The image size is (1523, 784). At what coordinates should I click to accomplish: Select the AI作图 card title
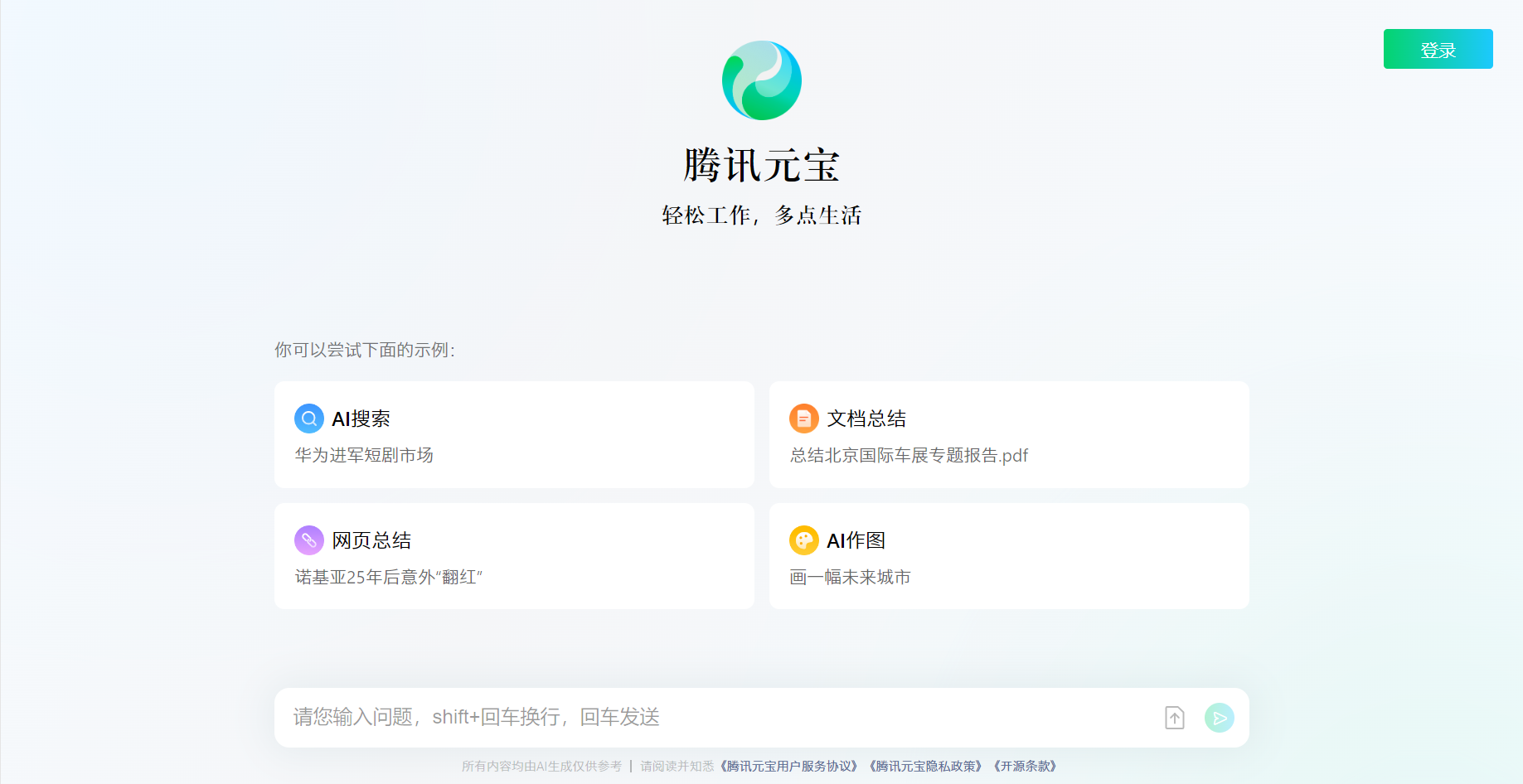click(856, 541)
